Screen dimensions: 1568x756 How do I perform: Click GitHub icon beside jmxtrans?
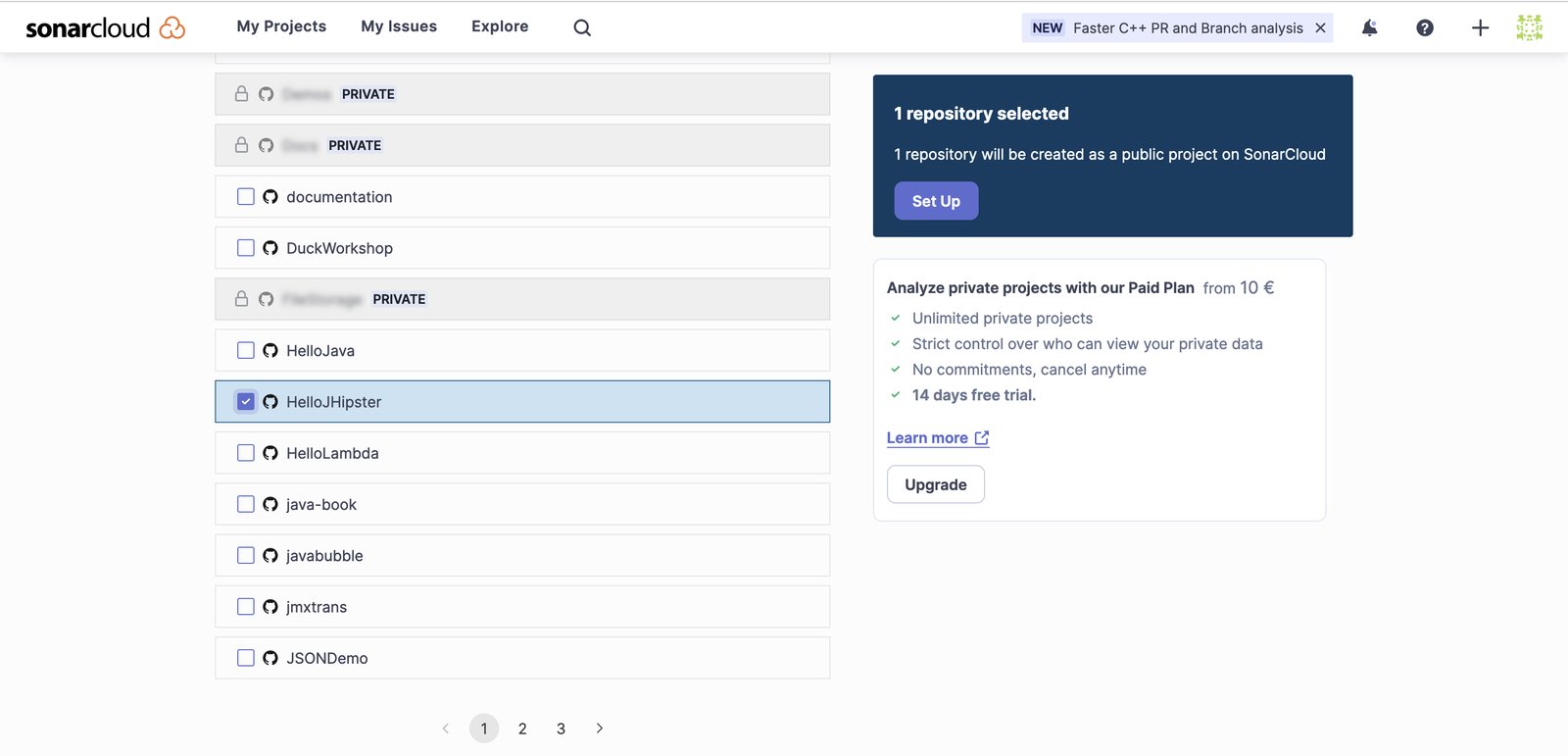click(270, 607)
